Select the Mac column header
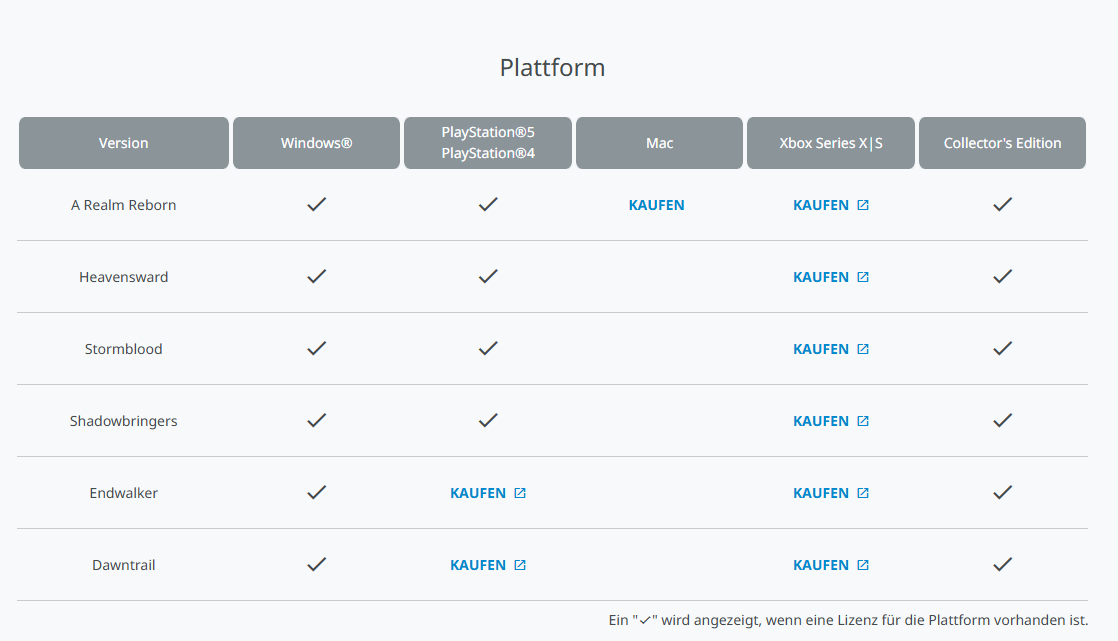1118x641 pixels. (x=660, y=143)
